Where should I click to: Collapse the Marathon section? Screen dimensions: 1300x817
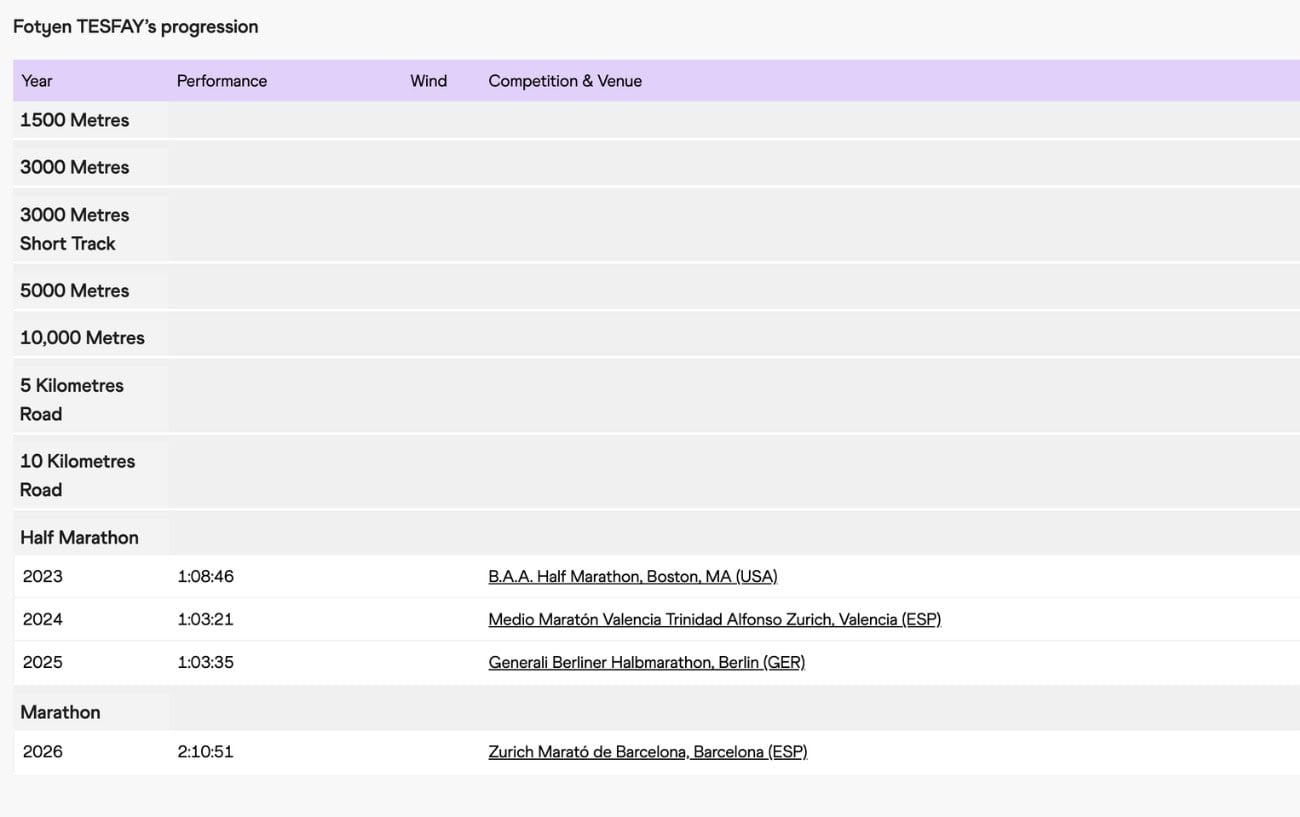[60, 712]
